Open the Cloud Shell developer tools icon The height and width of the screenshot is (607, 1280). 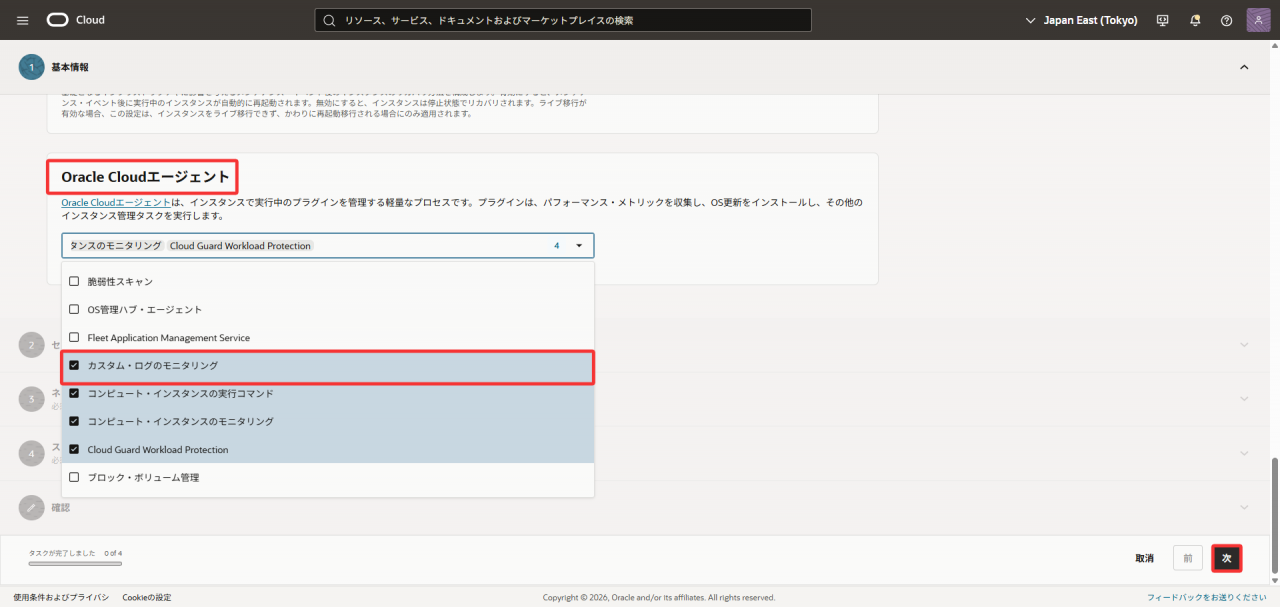[1162, 20]
